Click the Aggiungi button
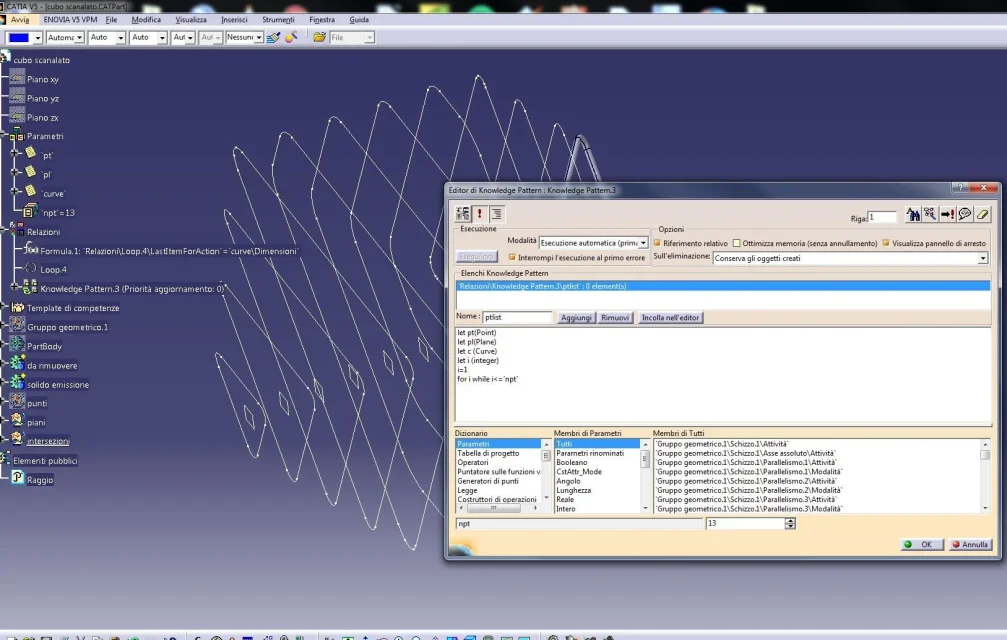This screenshot has width=1007, height=640. click(576, 318)
